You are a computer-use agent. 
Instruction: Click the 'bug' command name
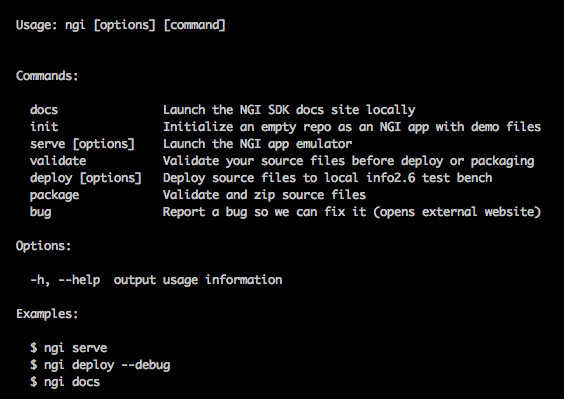[x=40, y=212]
